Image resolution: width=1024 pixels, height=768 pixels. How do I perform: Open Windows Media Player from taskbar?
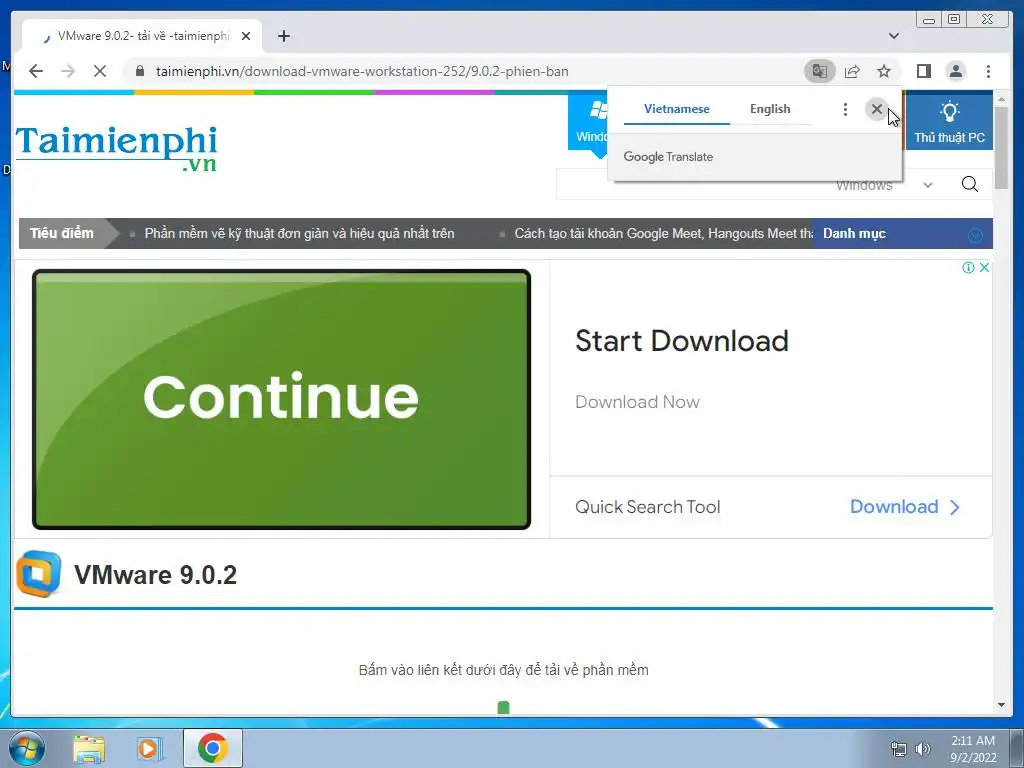click(150, 748)
